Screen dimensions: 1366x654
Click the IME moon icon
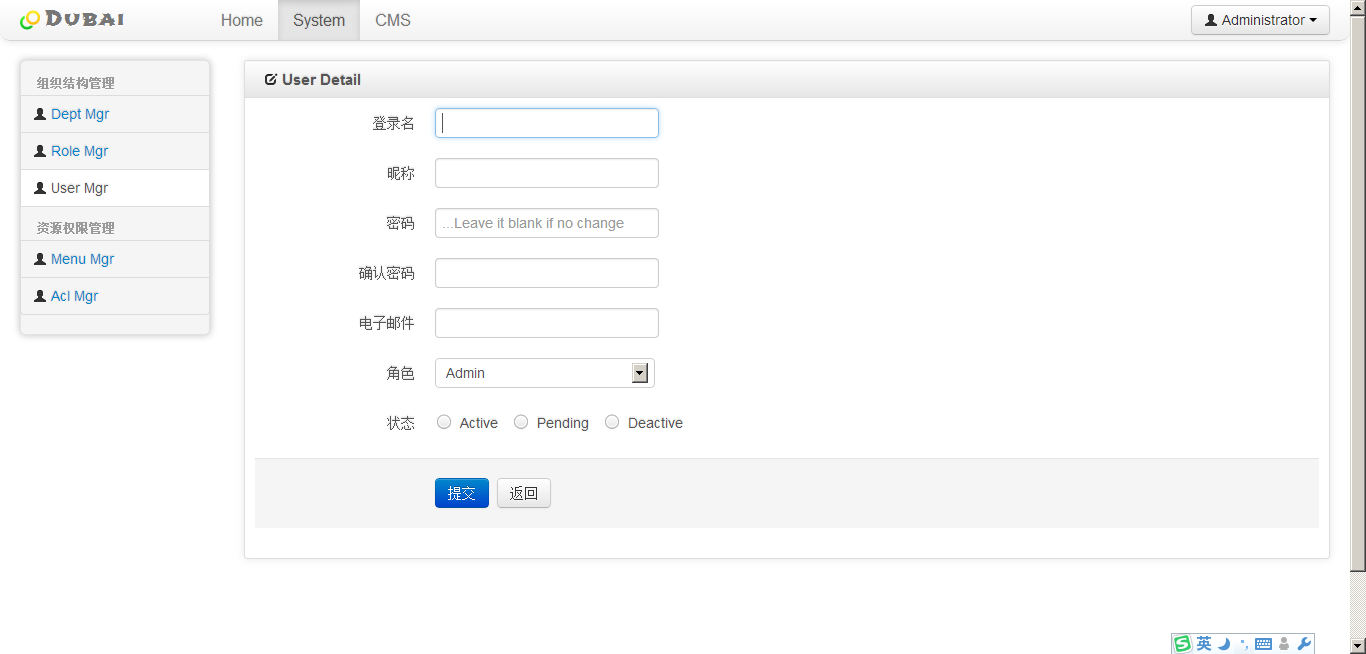coord(1224,644)
